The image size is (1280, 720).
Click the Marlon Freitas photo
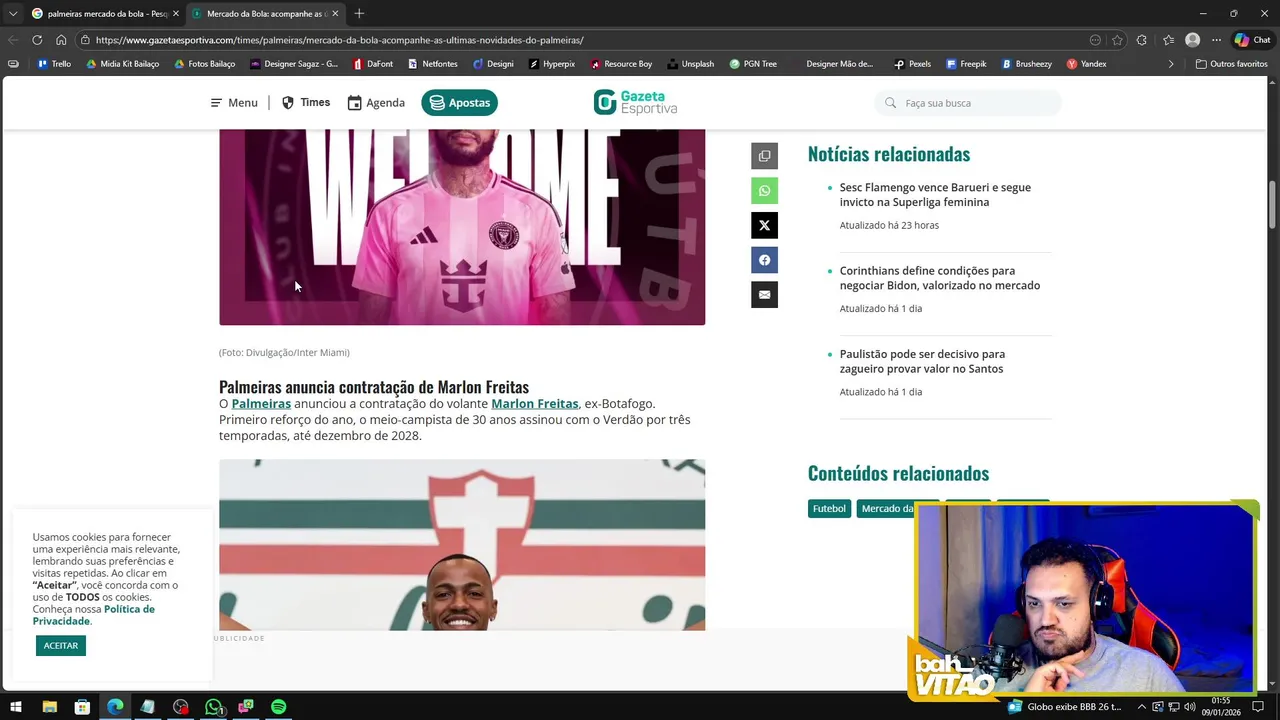click(462, 545)
